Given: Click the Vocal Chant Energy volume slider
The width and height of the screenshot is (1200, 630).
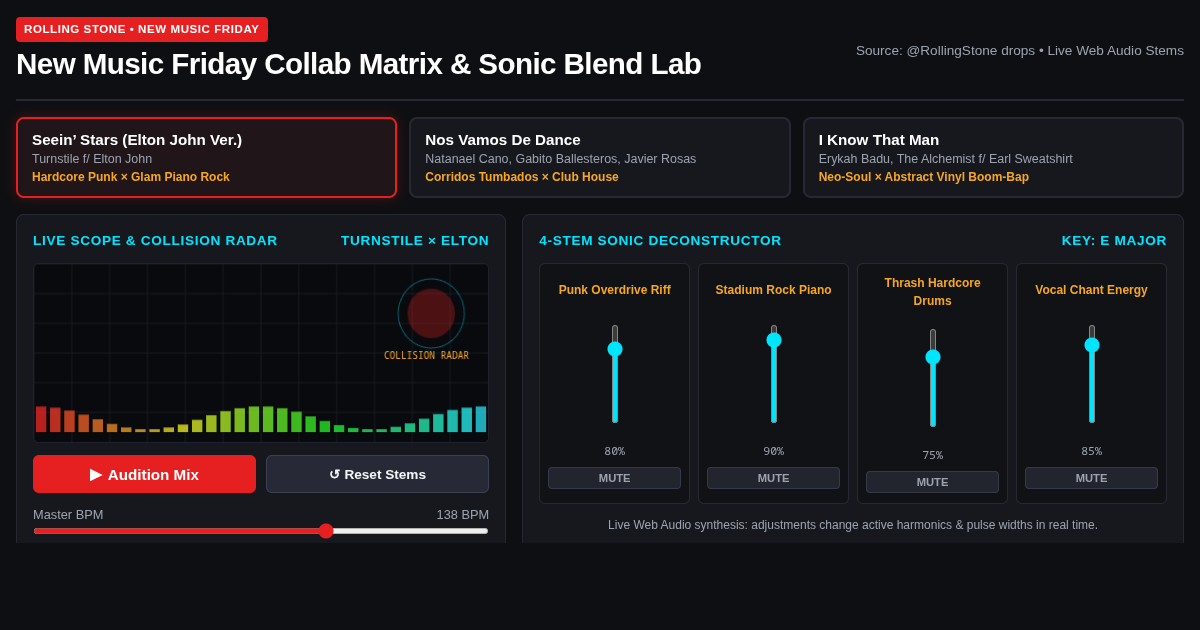Looking at the screenshot, I should (x=1092, y=374).
